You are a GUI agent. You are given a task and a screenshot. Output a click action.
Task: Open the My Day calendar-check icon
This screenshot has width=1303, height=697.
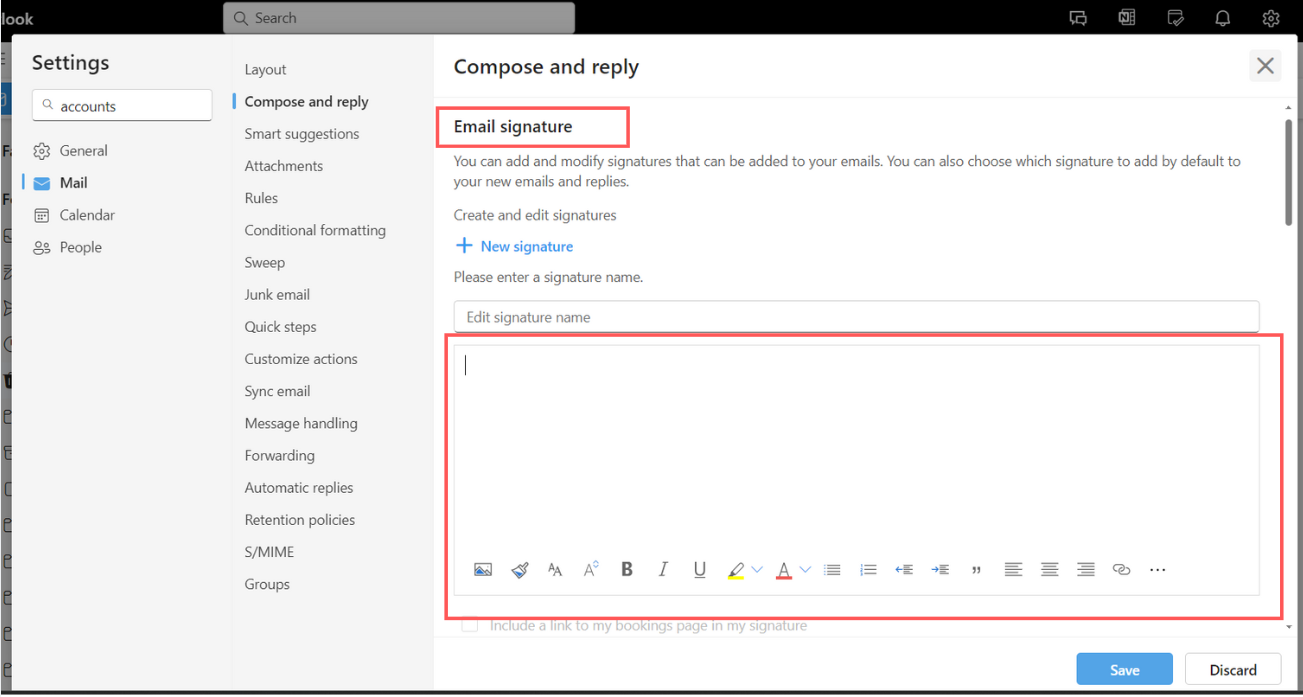point(1176,18)
